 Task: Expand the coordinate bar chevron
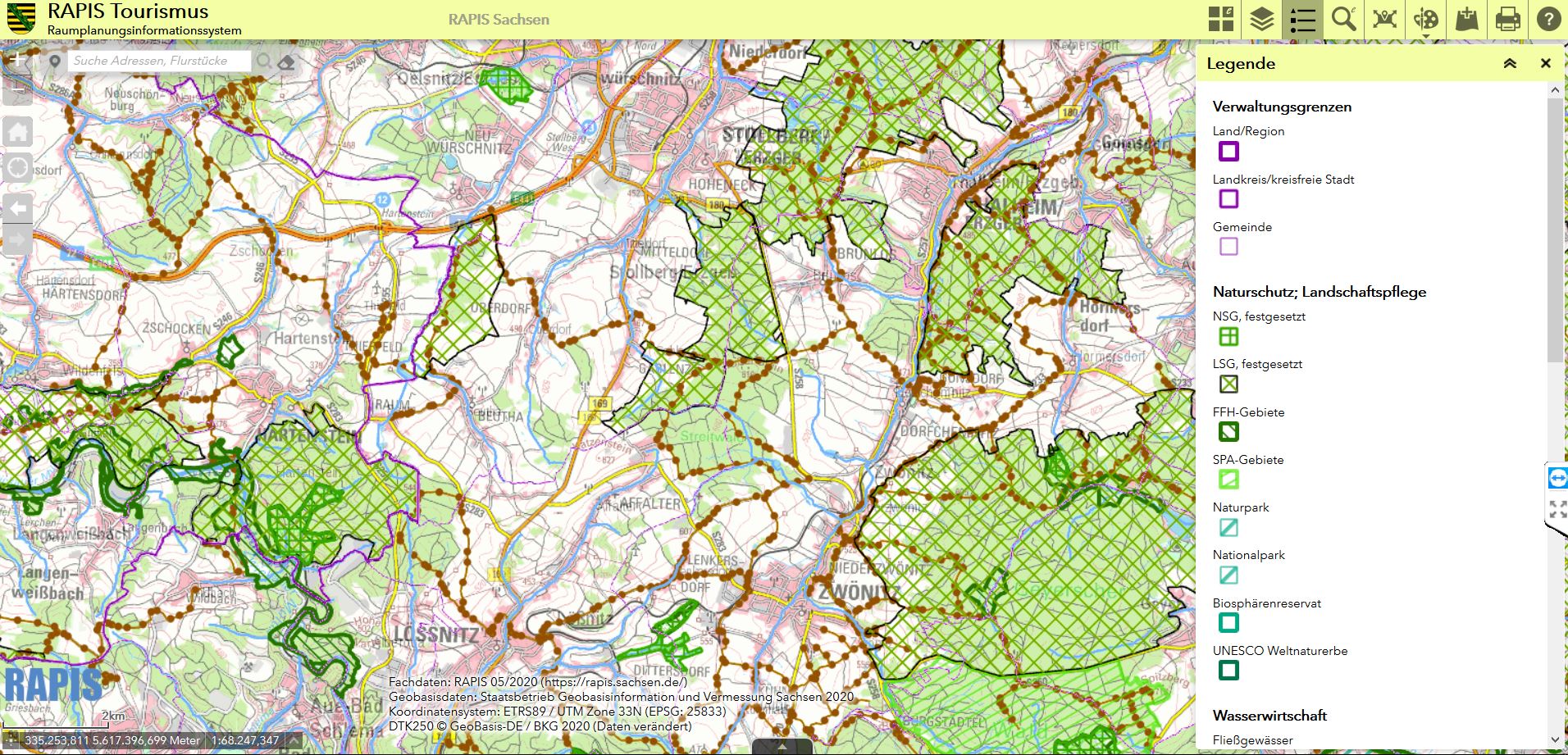(x=293, y=740)
